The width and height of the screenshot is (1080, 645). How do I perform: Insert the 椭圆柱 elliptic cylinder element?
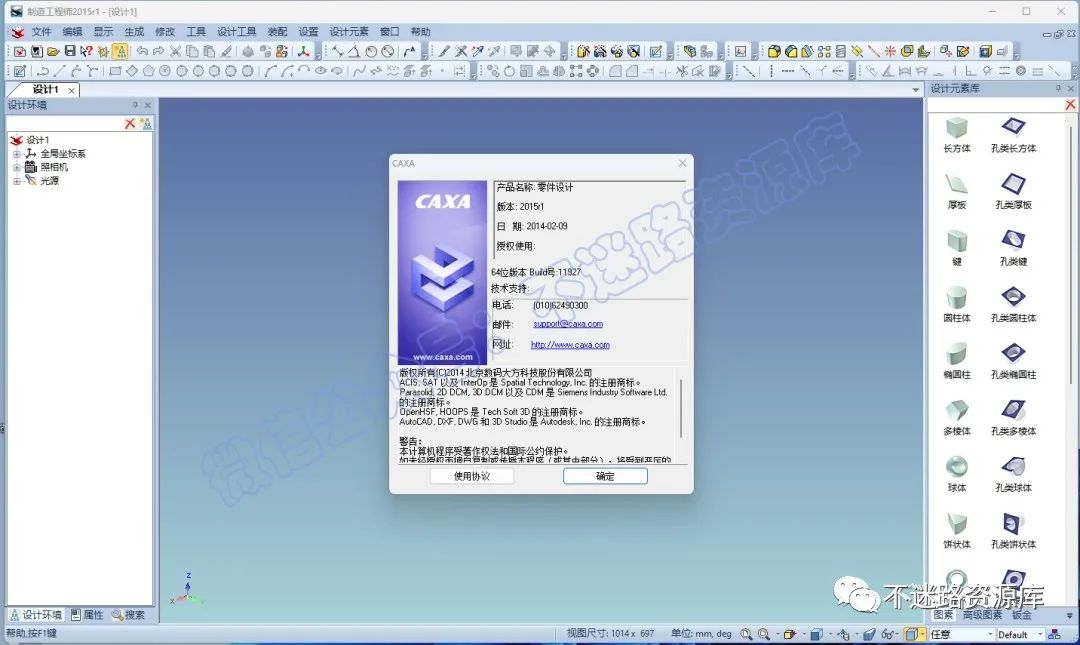coord(957,360)
